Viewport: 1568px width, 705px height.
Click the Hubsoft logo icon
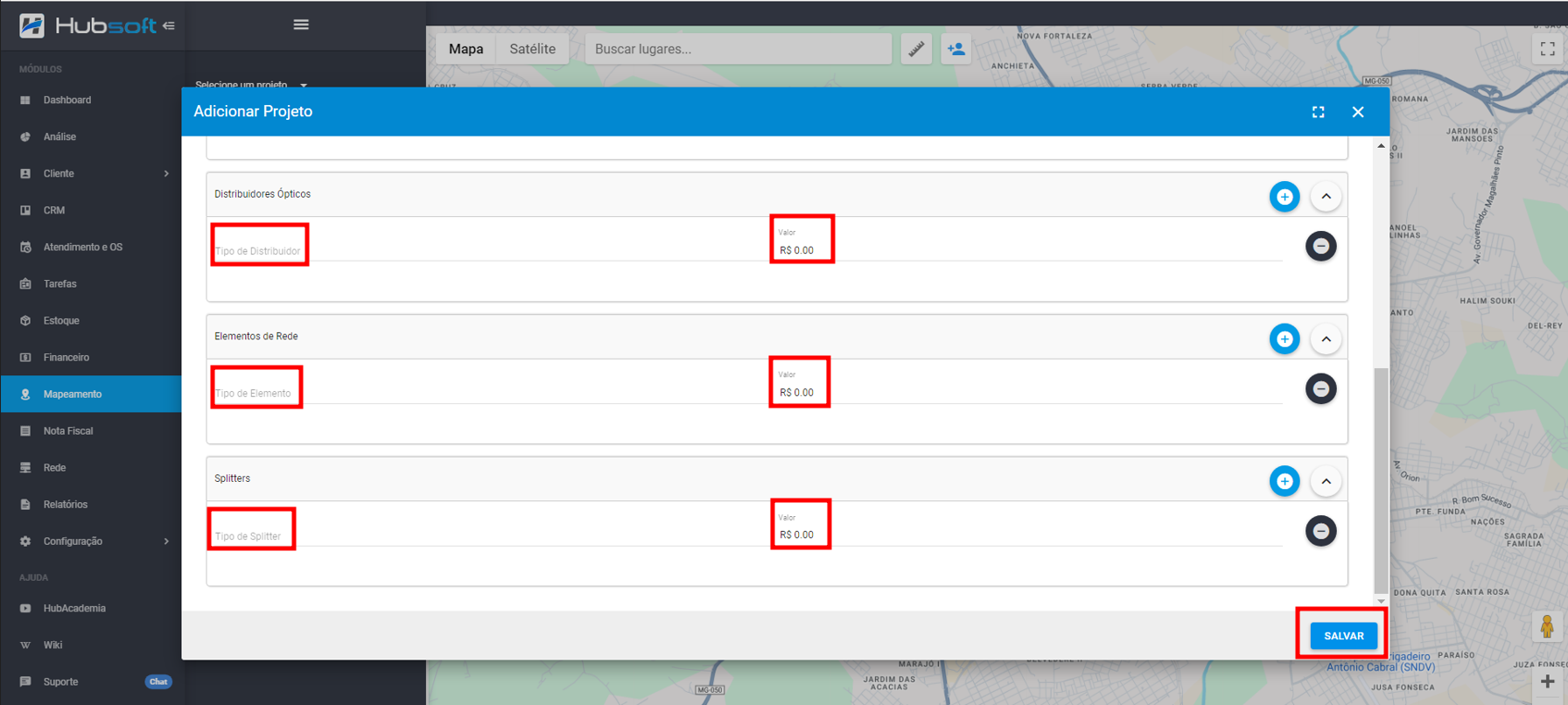[x=31, y=25]
